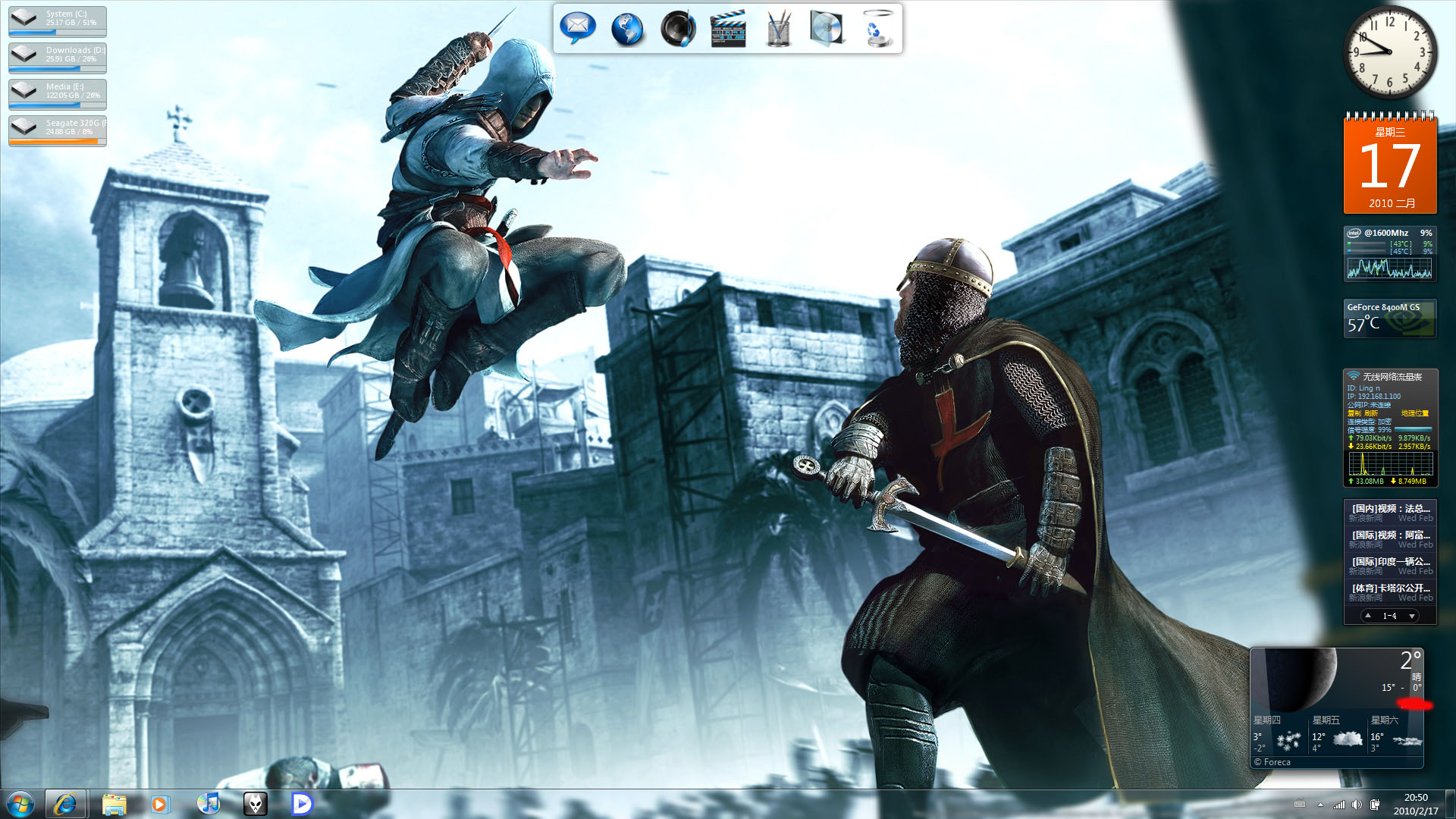Open news headline [国际]印度一辆公...

(x=1391, y=562)
